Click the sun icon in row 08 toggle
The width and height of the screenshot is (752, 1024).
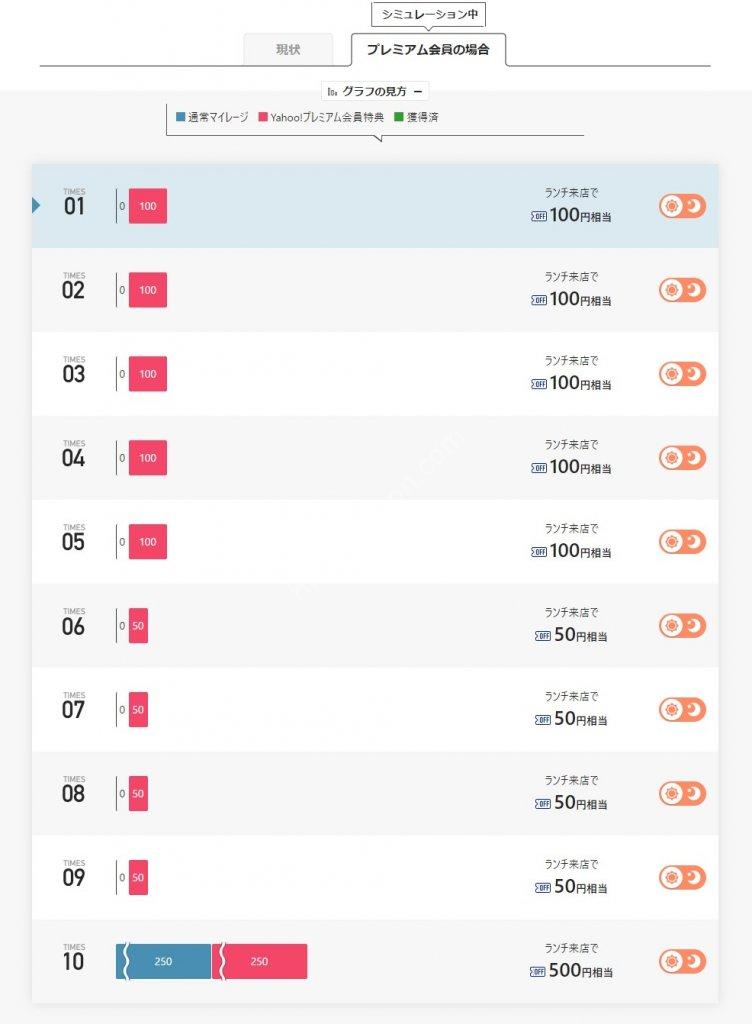point(671,793)
